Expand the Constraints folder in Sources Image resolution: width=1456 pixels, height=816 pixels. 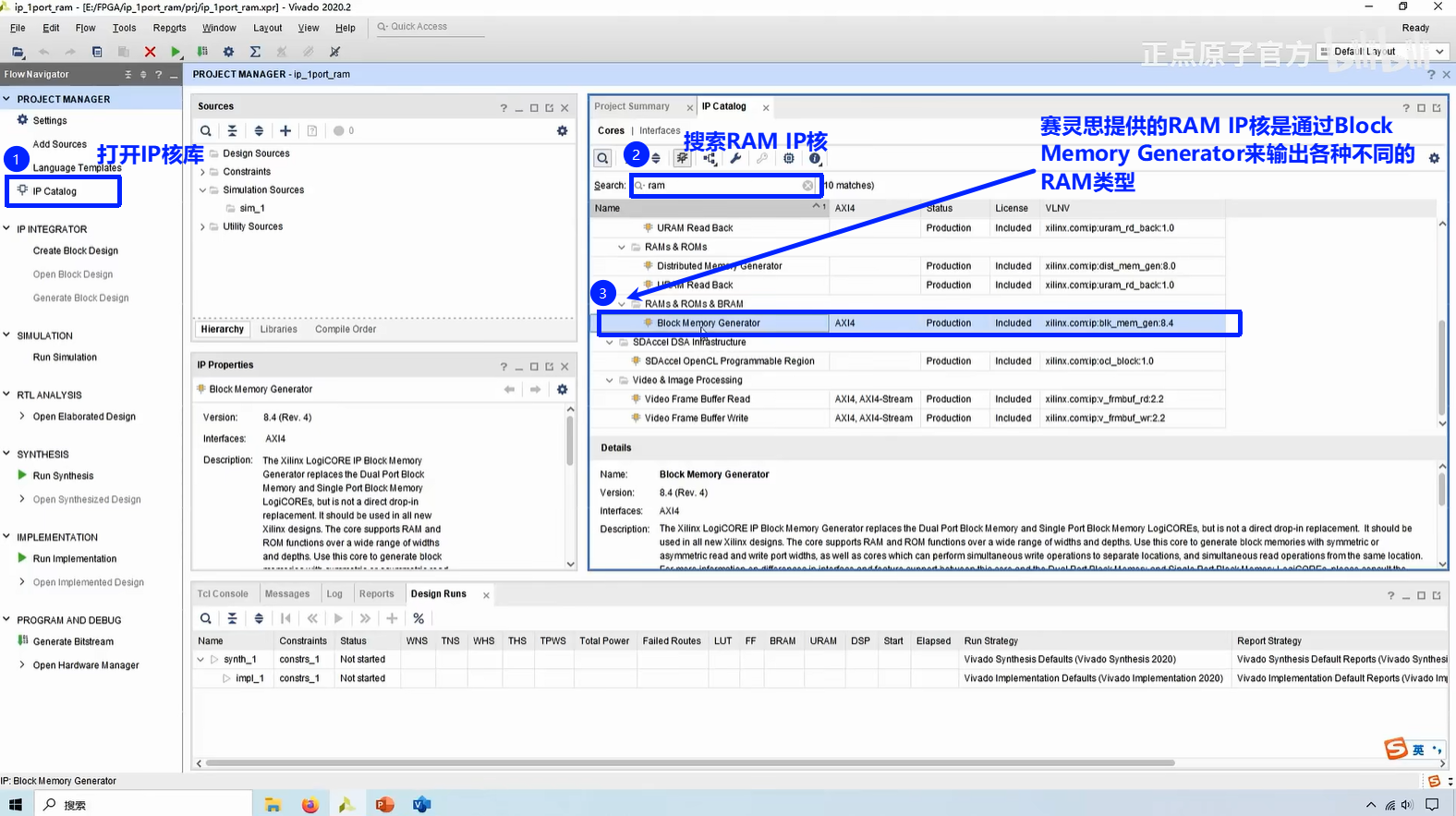point(202,172)
